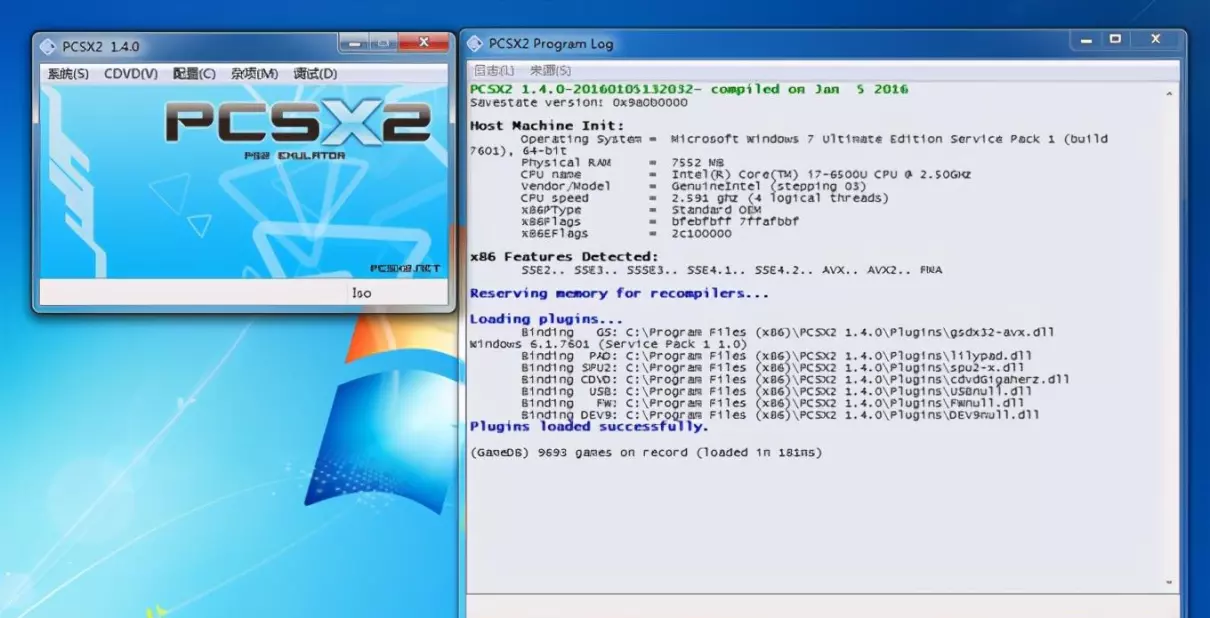
Task: Close the PCSX2 1.4.0 main window
Action: 424,42
